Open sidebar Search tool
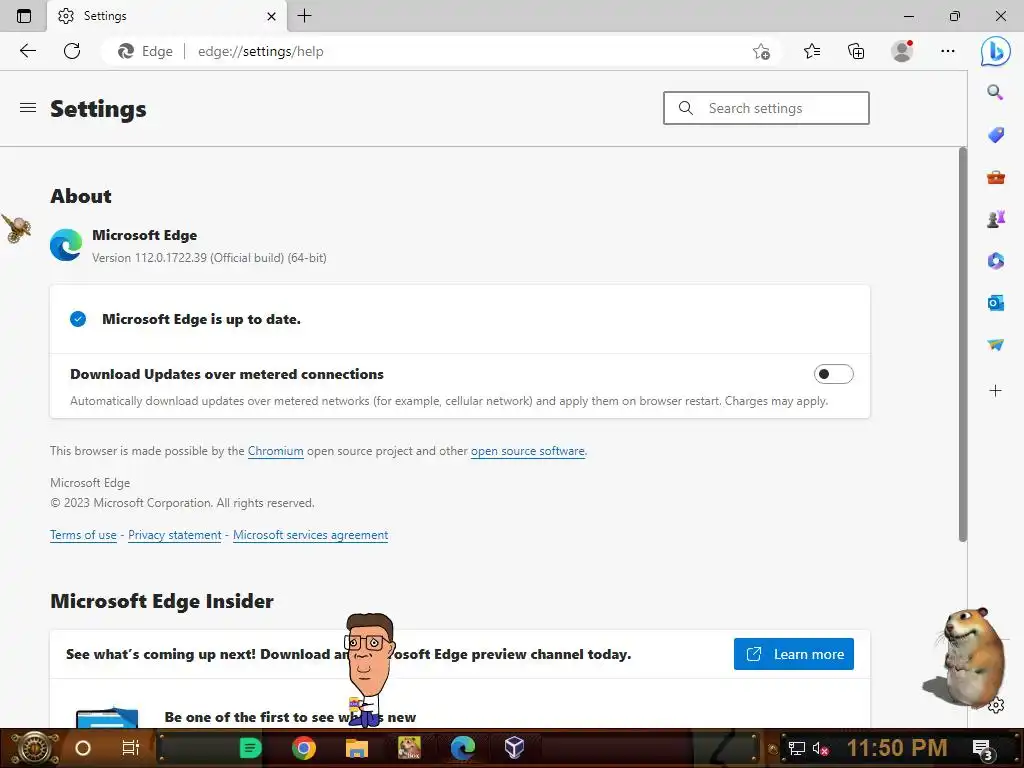 click(x=995, y=92)
